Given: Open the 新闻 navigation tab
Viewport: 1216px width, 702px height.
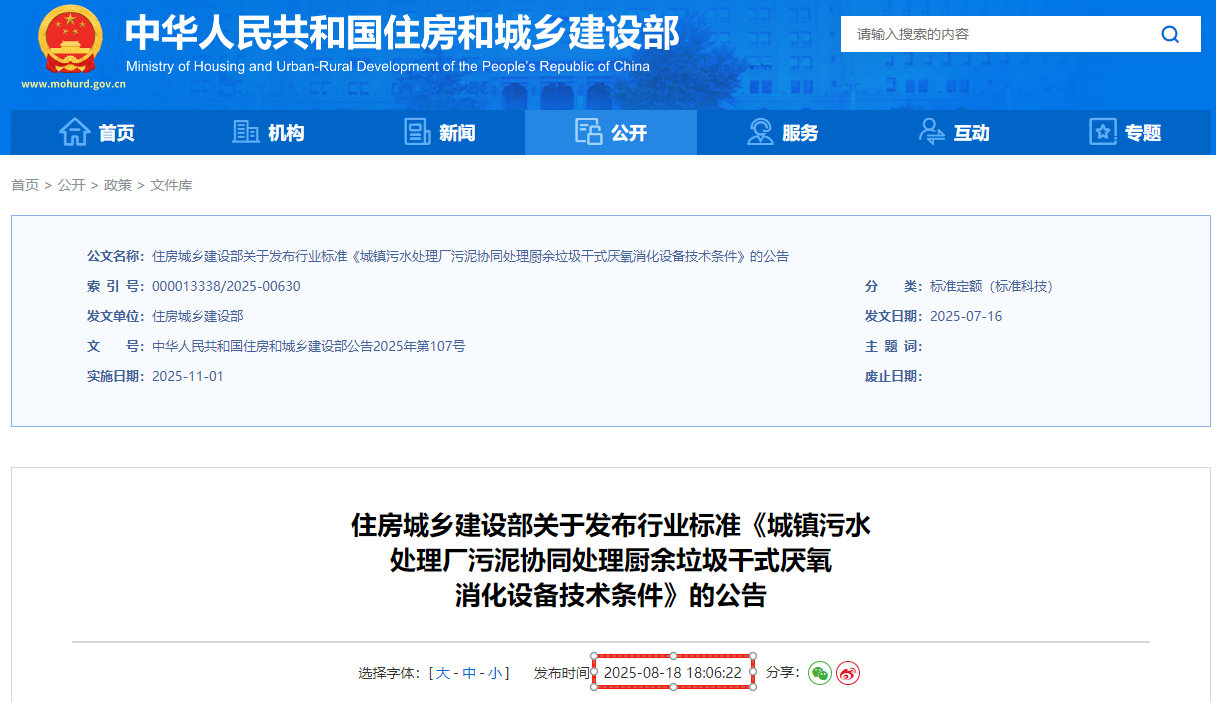Looking at the screenshot, I should [439, 132].
